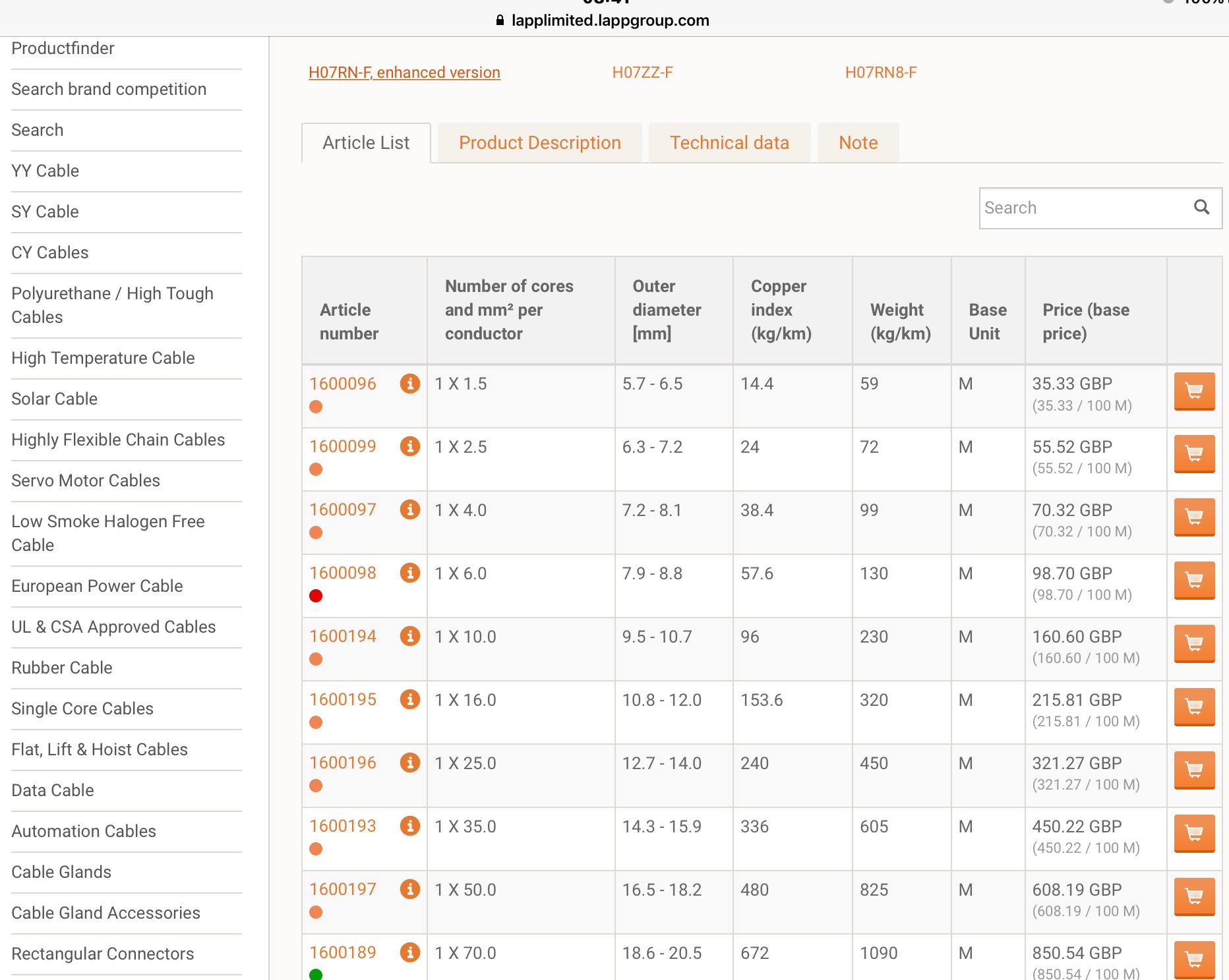Open info icon for article 1600096
Screen dimensions: 1229x980
click(410, 384)
